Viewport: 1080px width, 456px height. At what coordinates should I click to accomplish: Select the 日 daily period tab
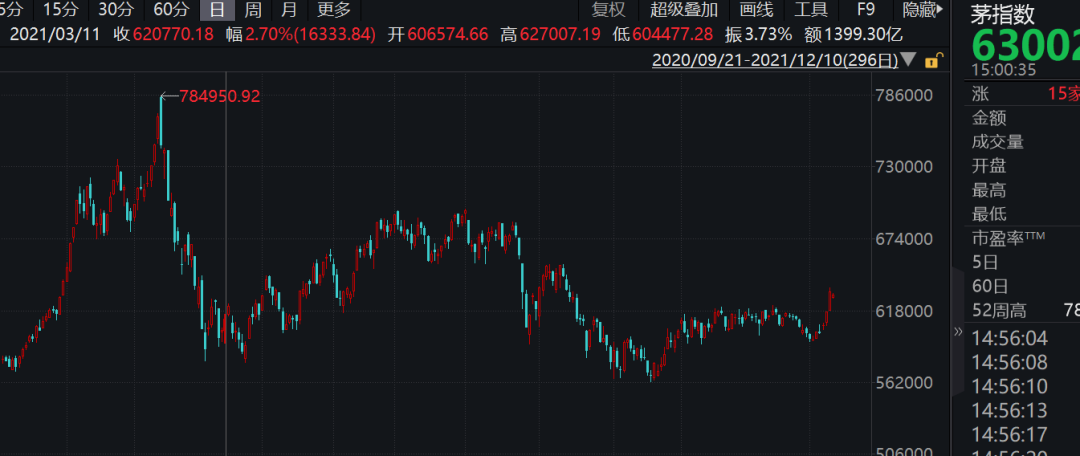coord(218,10)
